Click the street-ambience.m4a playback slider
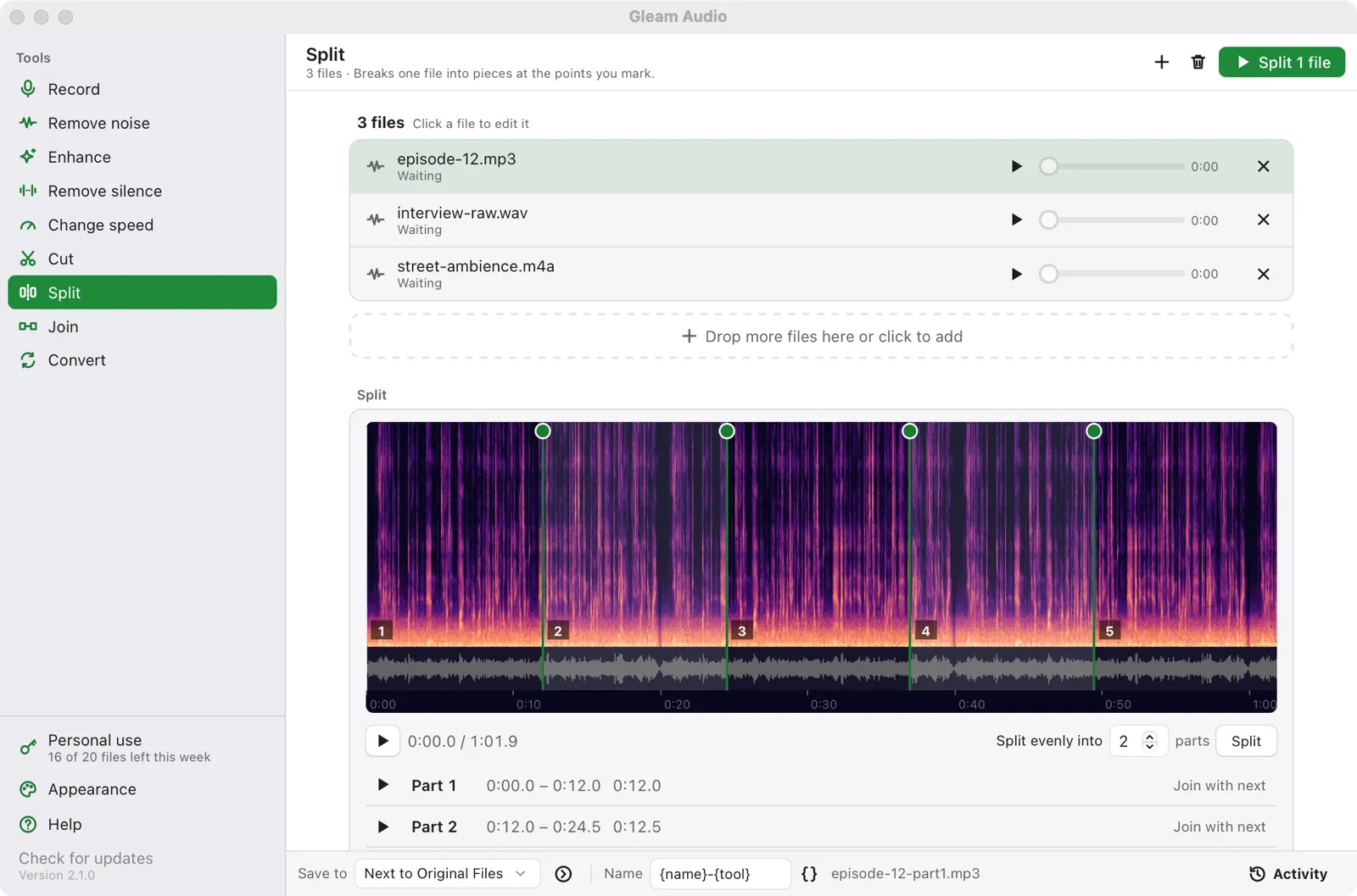This screenshot has height=896, width=1357. click(x=1112, y=274)
